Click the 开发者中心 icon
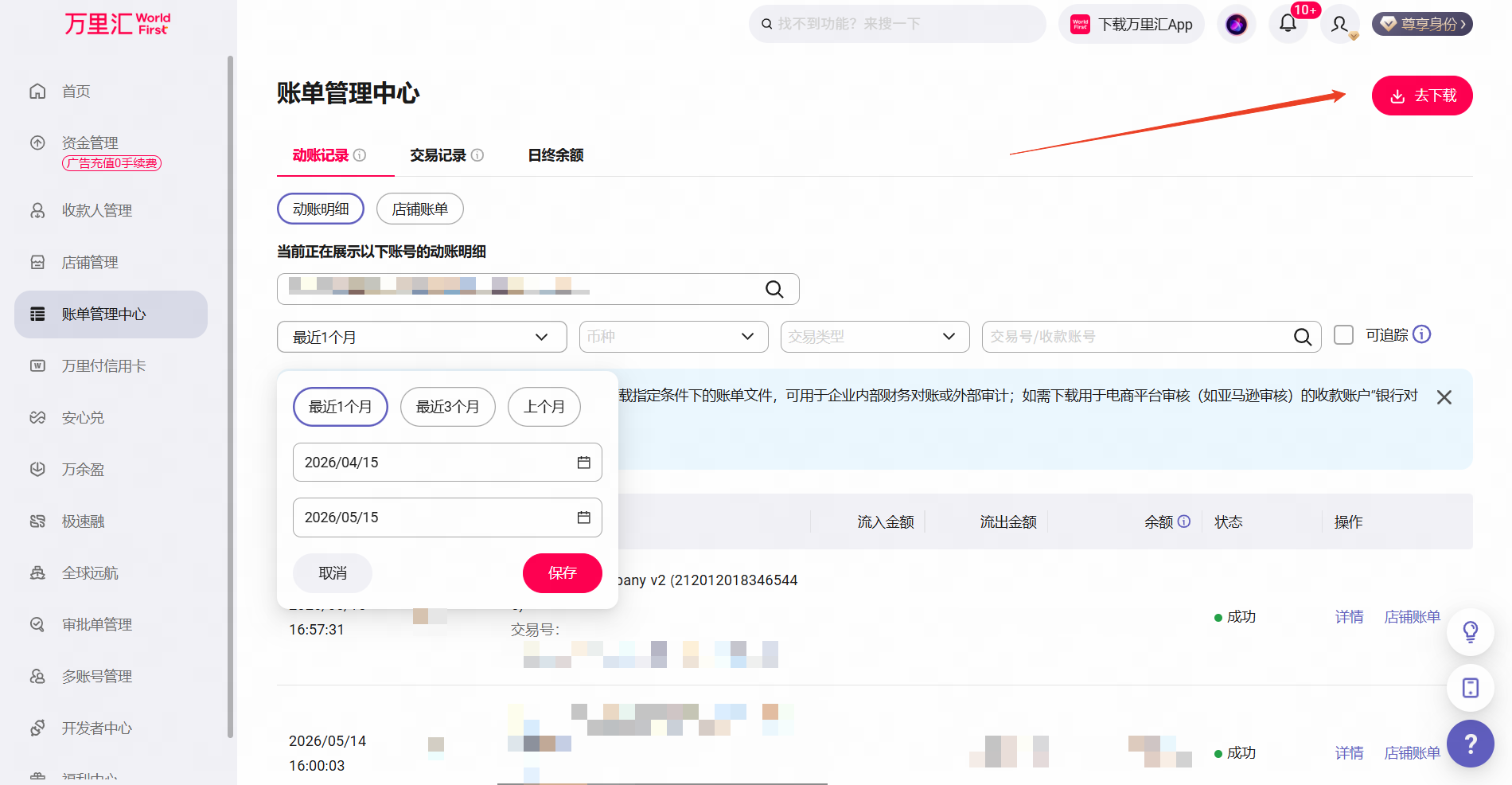Image resolution: width=1512 pixels, height=785 pixels. (x=37, y=728)
